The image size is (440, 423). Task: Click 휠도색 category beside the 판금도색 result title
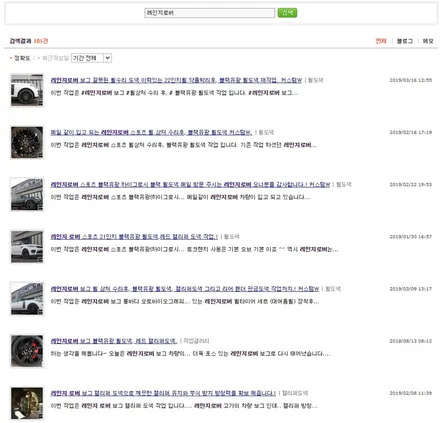[x=333, y=289]
